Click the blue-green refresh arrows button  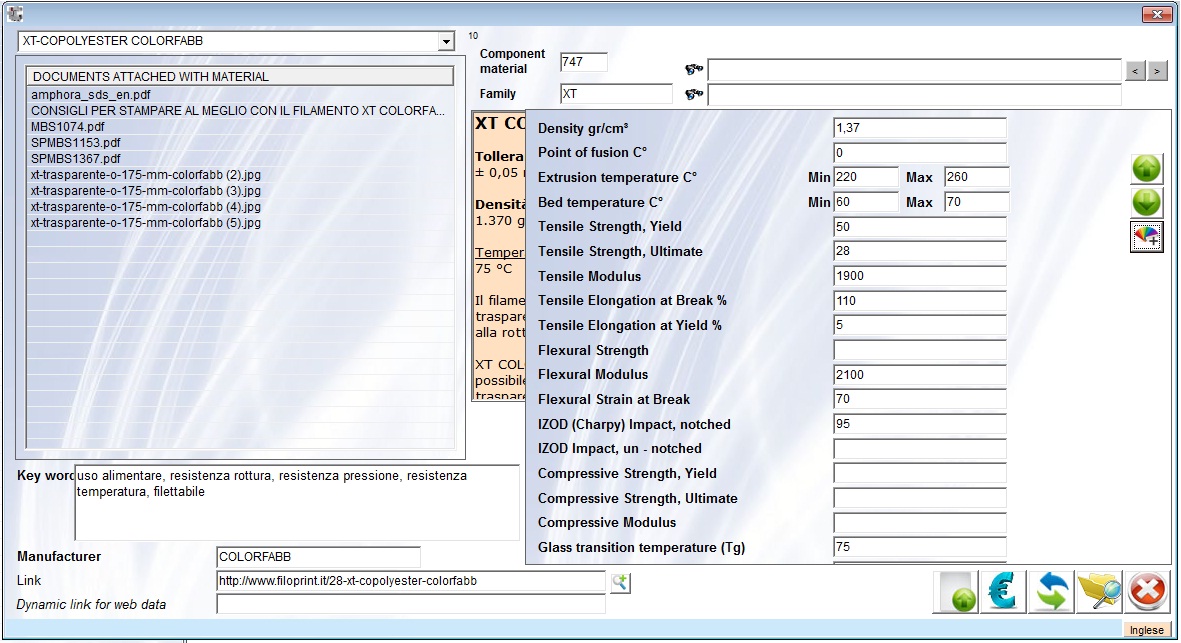(1051, 592)
